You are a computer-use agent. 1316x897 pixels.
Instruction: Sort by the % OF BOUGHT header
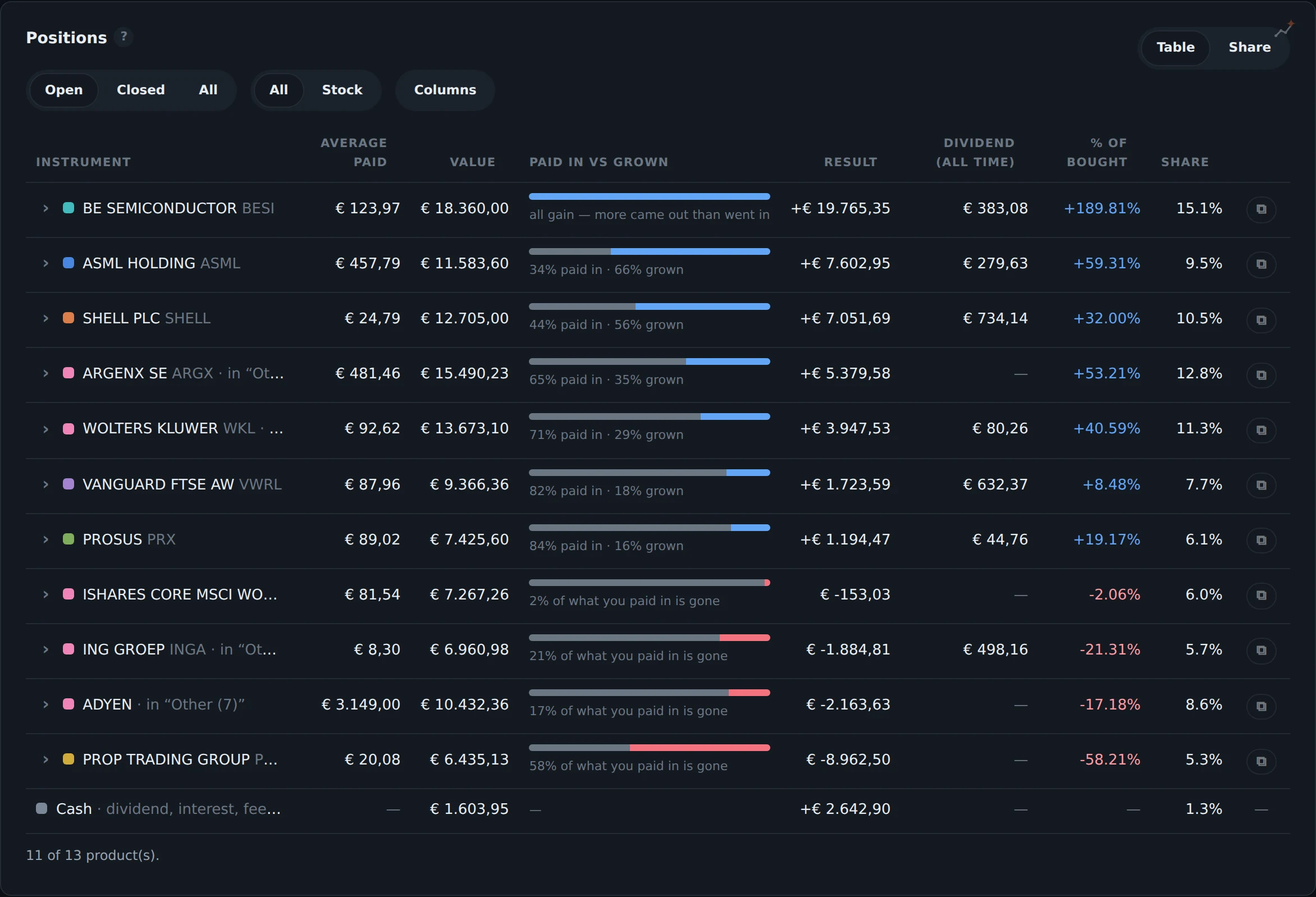click(1097, 152)
